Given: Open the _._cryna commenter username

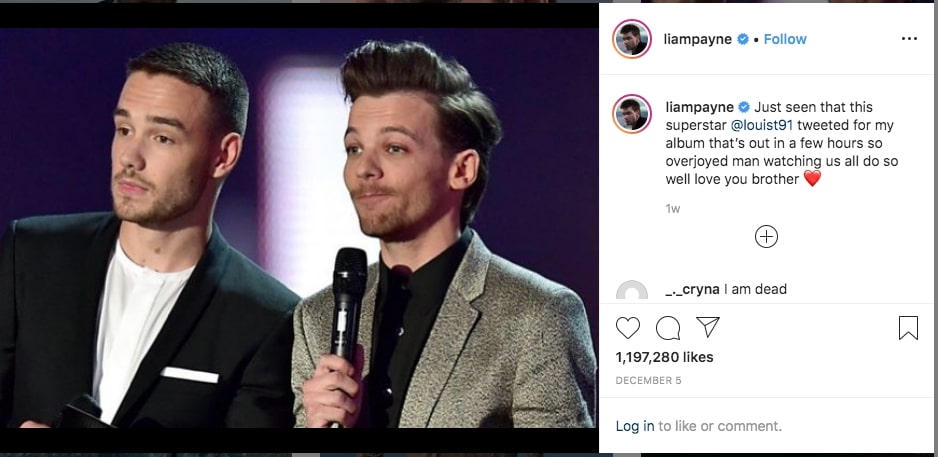Looking at the screenshot, I should pos(695,289).
